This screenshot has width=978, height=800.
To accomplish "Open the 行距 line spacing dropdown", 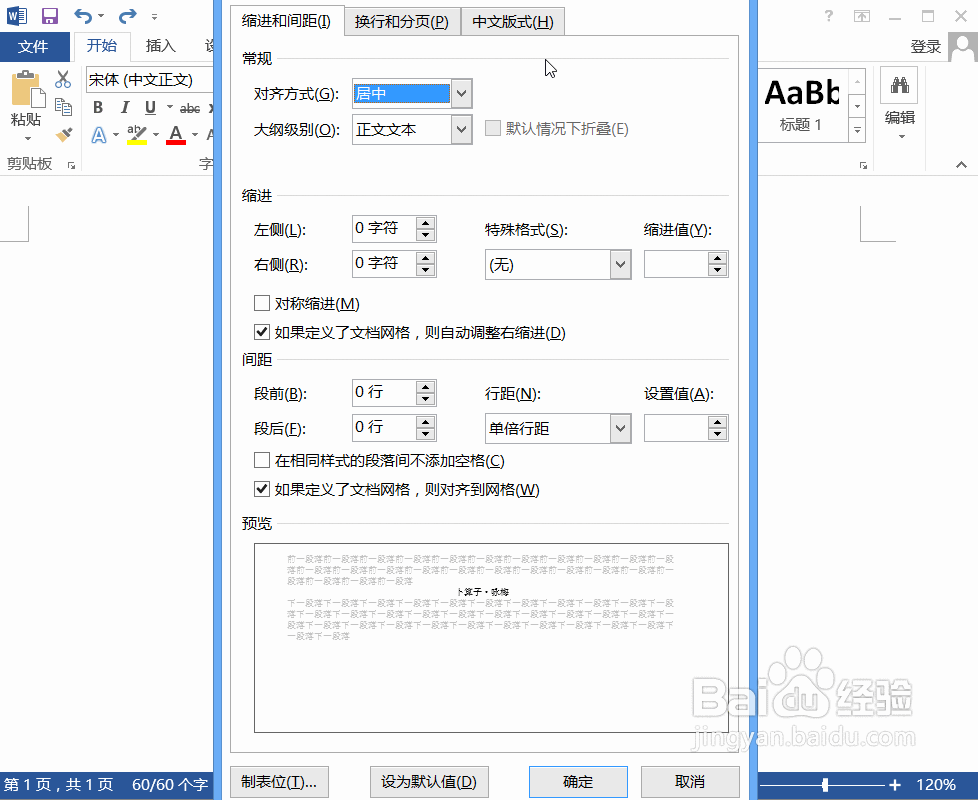I will tap(620, 428).
